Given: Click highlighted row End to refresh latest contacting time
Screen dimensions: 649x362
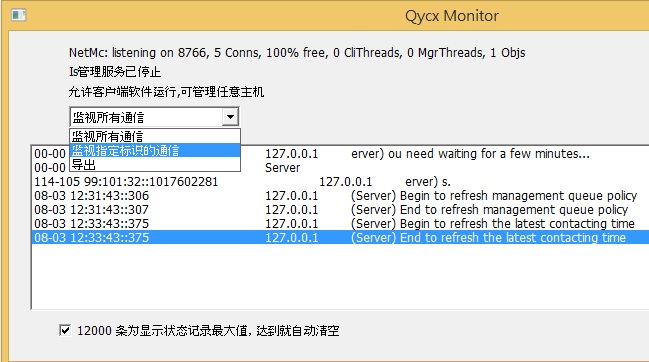Looking at the screenshot, I should pyautogui.click(x=340, y=237).
